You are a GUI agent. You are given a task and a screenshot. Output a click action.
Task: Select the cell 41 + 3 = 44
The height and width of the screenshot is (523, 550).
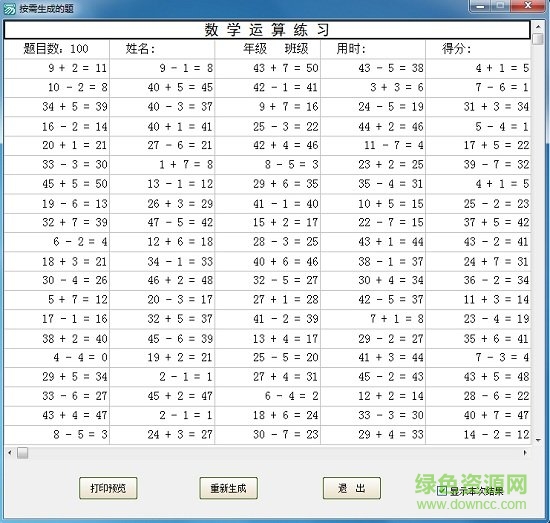tap(373, 358)
